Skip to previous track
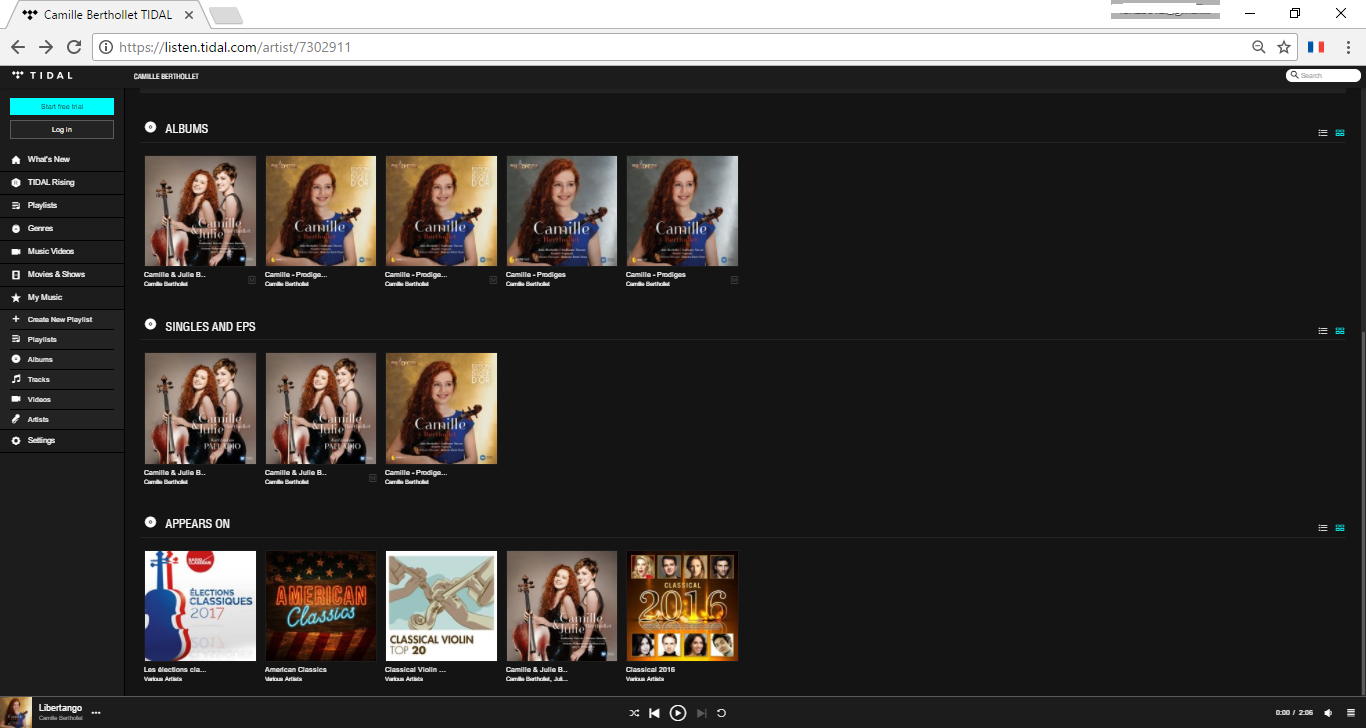The height and width of the screenshot is (728, 1366). point(654,713)
